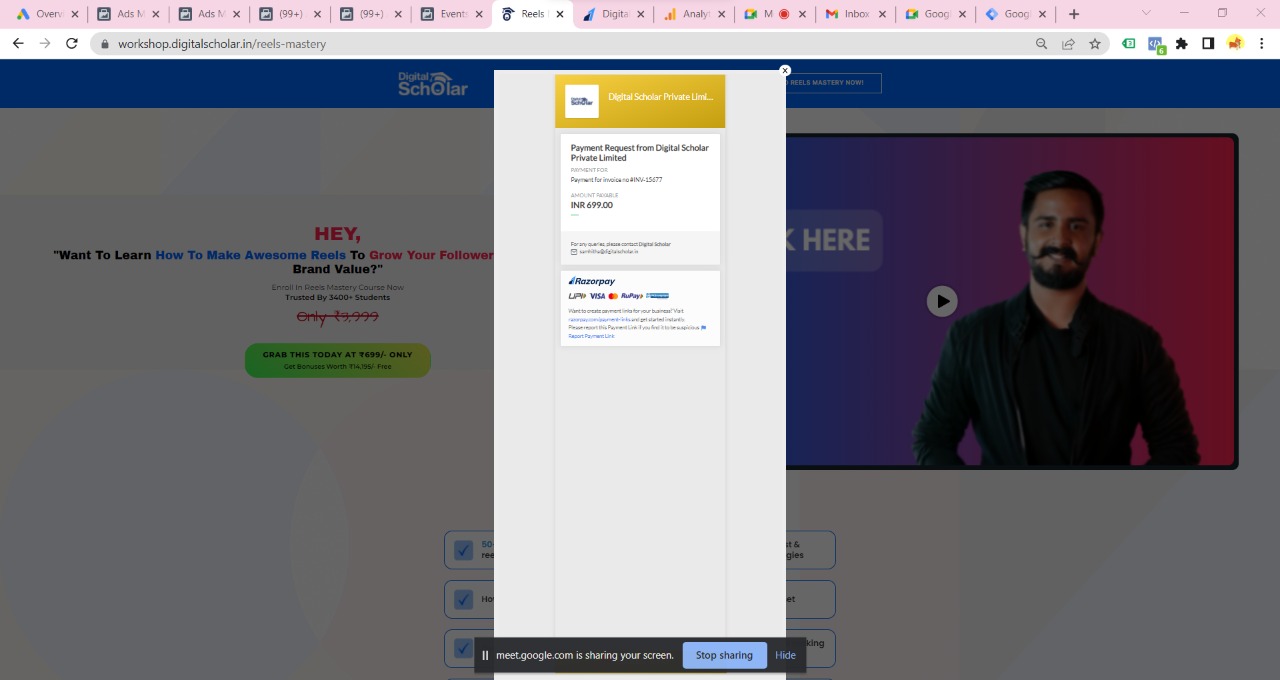1280x680 pixels.
Task: Click the INR 699.00 amount text
Action: [x=592, y=205]
